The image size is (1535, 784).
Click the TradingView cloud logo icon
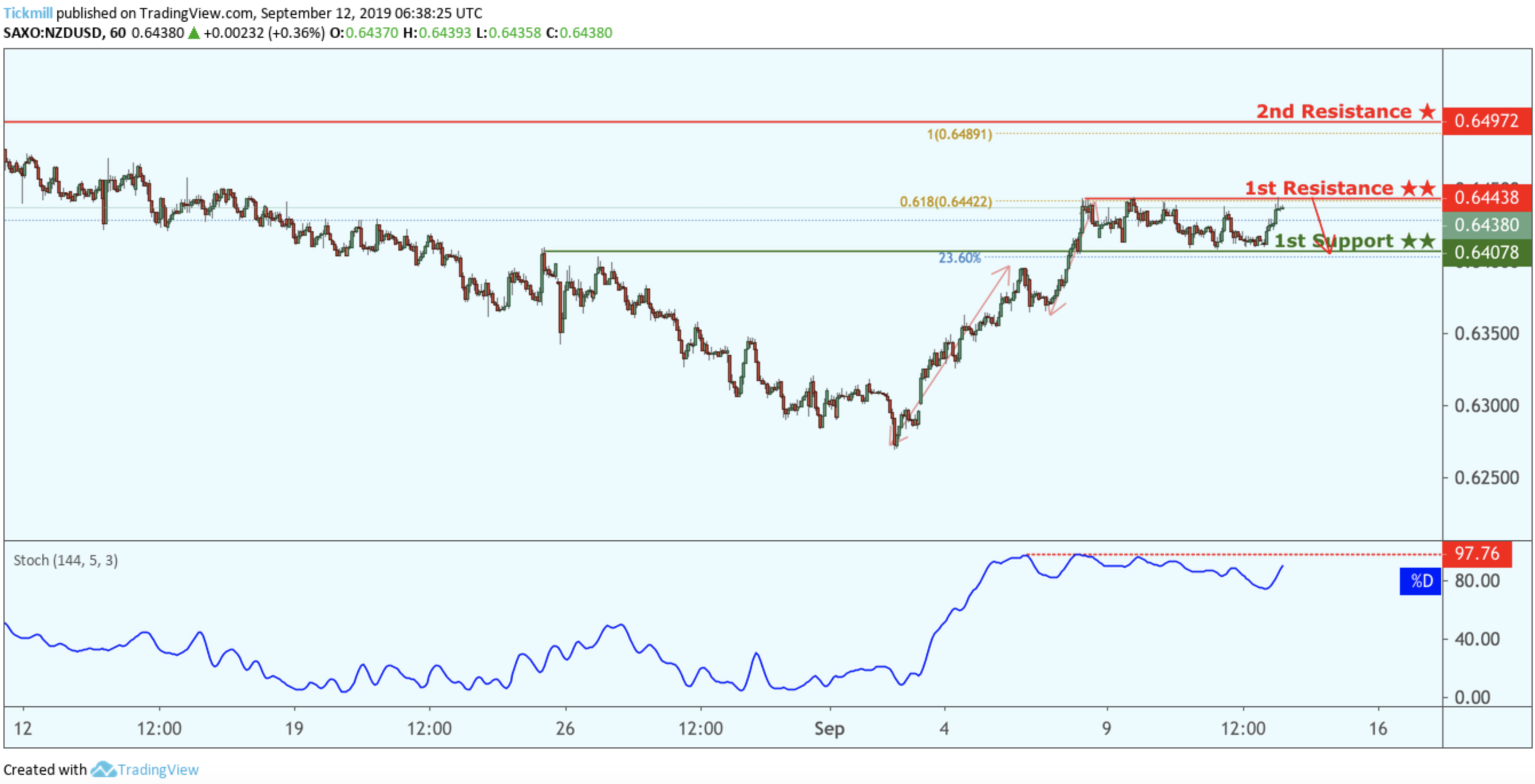(x=103, y=770)
